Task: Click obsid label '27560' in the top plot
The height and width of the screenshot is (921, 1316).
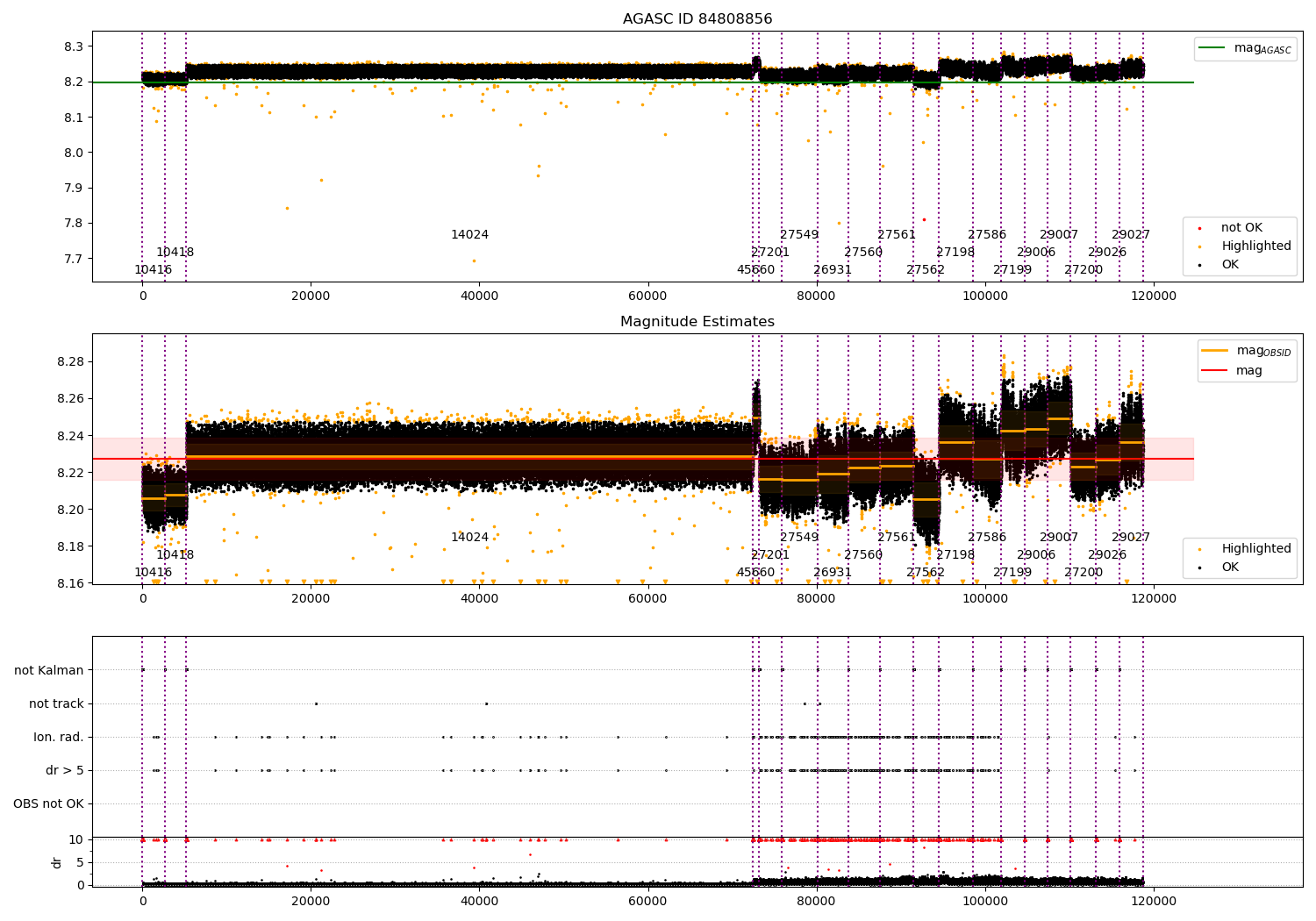Action: [863, 253]
